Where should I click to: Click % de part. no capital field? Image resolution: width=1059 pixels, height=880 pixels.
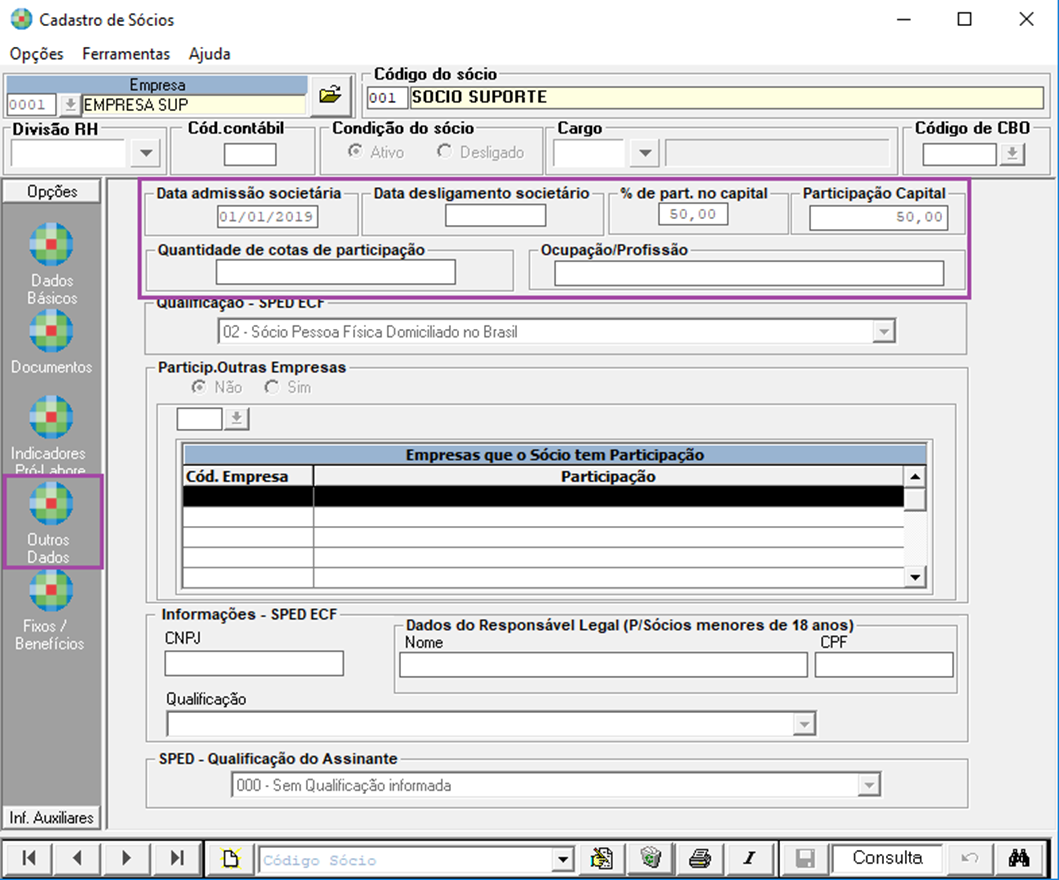point(693,214)
